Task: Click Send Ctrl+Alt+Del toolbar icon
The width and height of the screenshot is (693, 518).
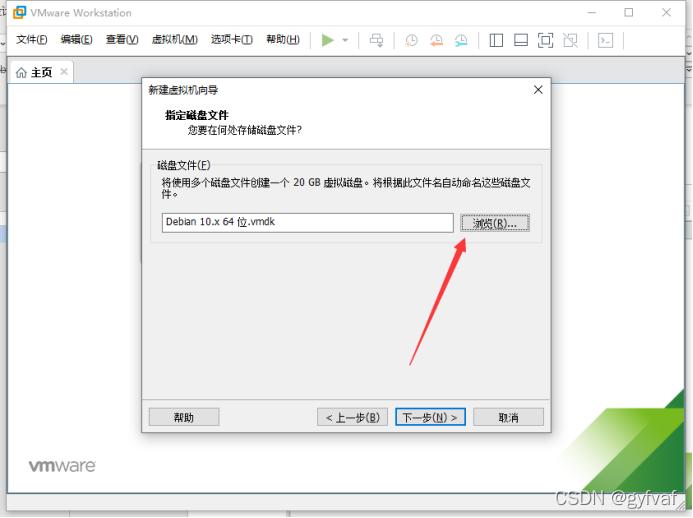Action: tap(377, 40)
